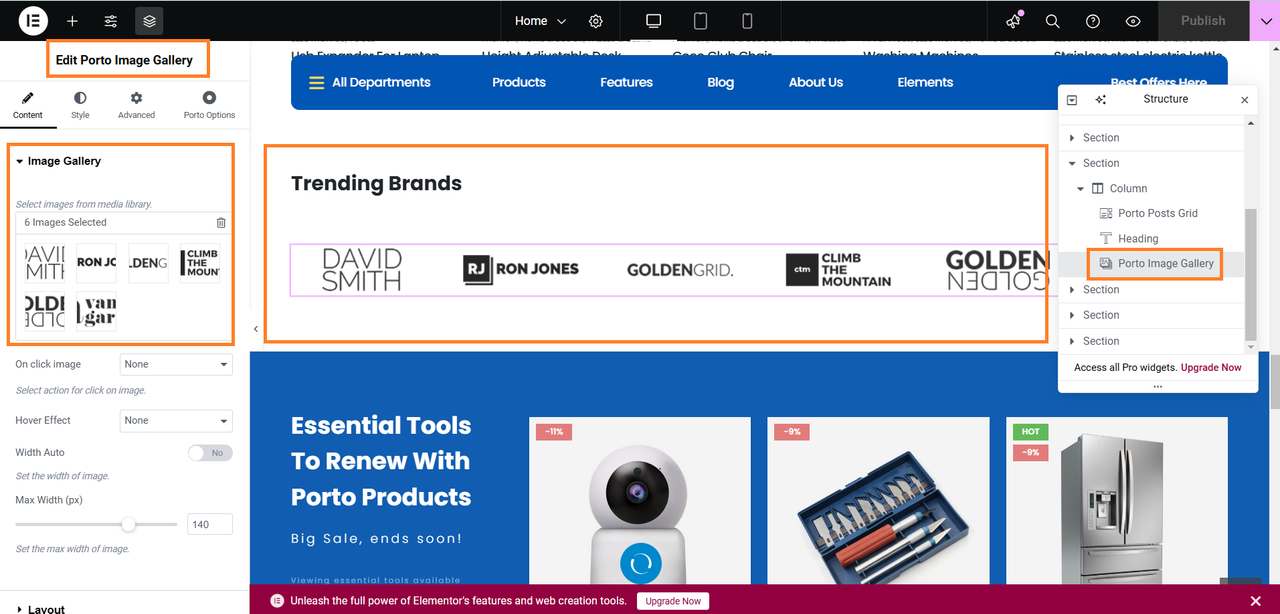This screenshot has width=1280, height=614.
Task: Open All Departments menu
Action: pos(369,83)
